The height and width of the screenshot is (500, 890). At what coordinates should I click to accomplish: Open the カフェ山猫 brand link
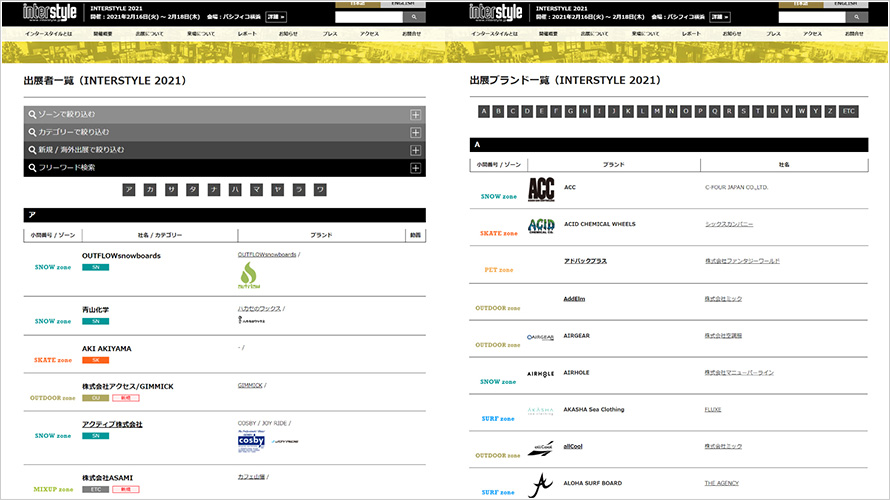(251, 477)
